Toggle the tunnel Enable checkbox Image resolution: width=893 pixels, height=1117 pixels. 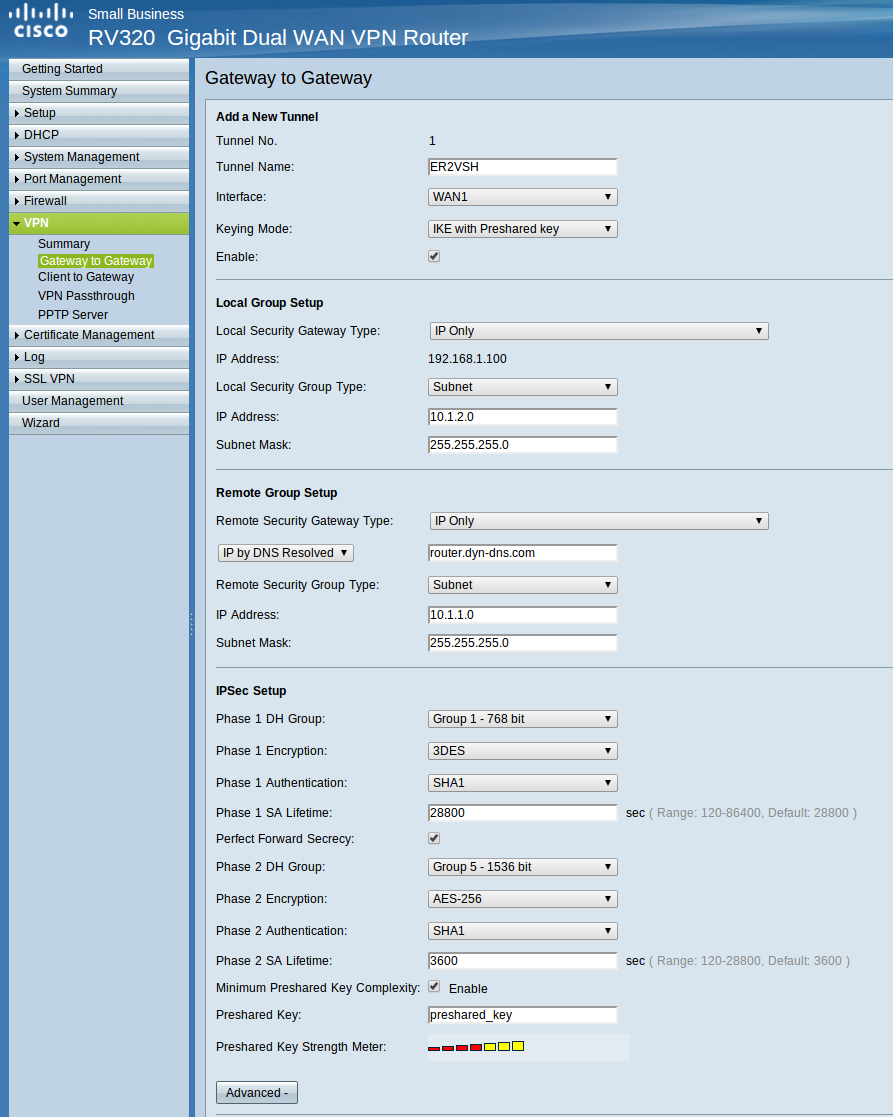pos(434,256)
